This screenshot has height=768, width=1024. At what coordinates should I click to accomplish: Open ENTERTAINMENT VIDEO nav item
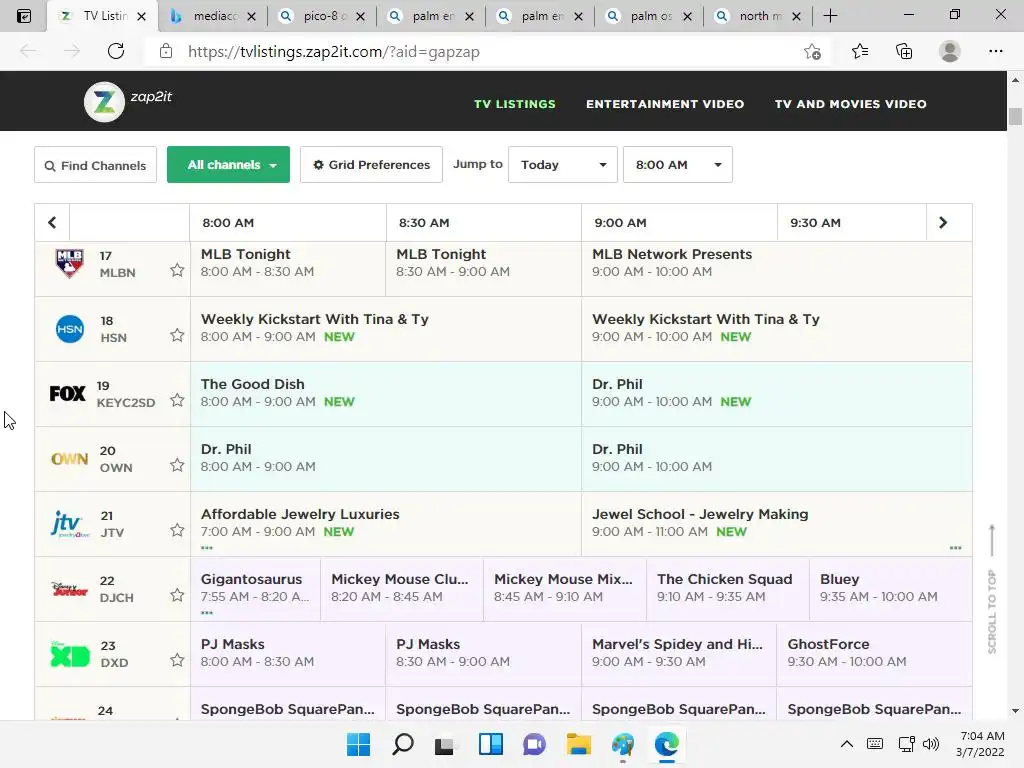(x=665, y=104)
